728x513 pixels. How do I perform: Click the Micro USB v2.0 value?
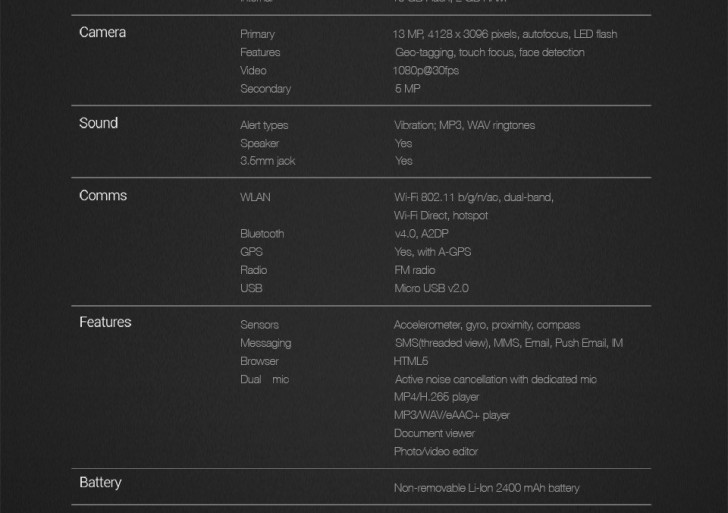pos(431,288)
